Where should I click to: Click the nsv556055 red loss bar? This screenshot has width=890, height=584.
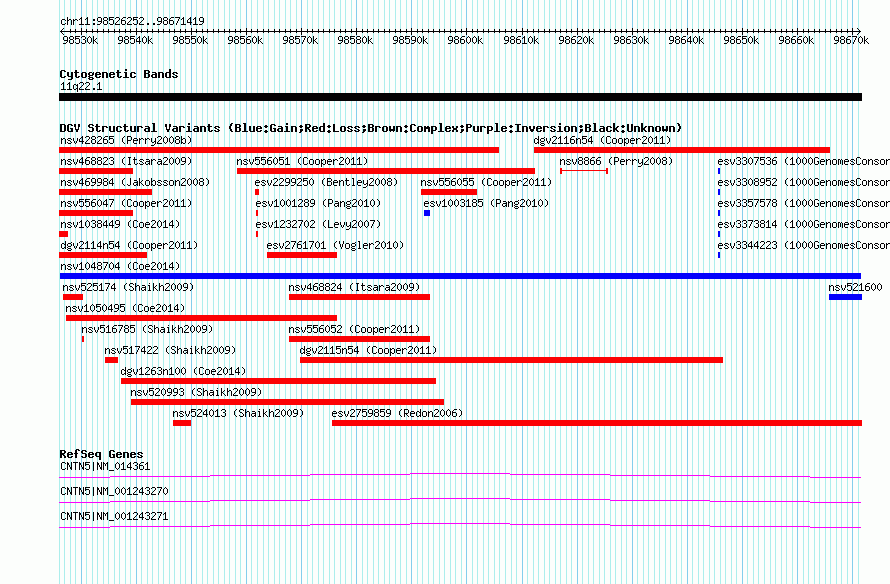tap(448, 192)
